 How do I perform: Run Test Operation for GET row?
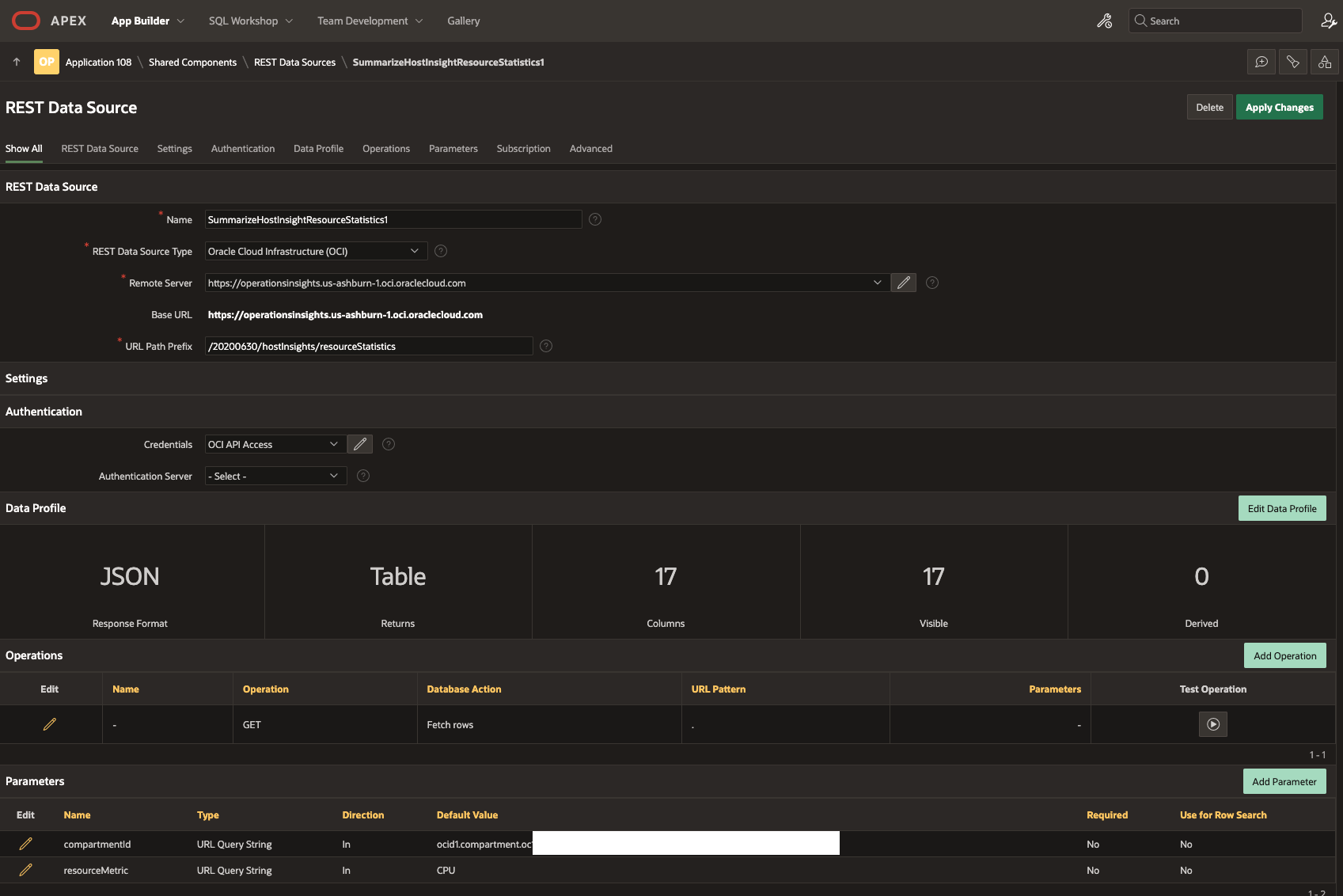click(1213, 724)
